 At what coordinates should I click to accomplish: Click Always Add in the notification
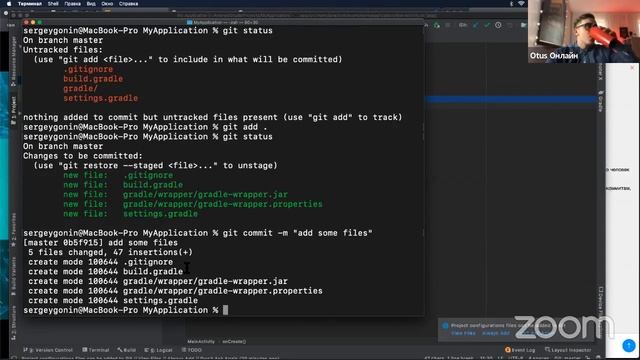pyautogui.click(x=496, y=333)
